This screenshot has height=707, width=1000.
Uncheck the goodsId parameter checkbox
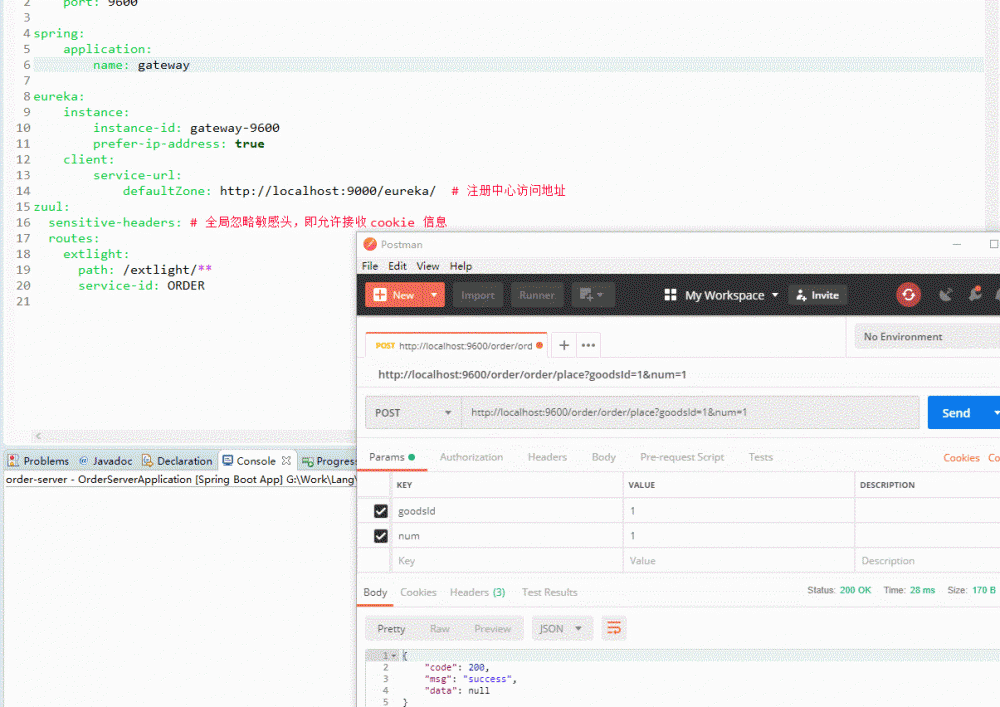(377, 510)
